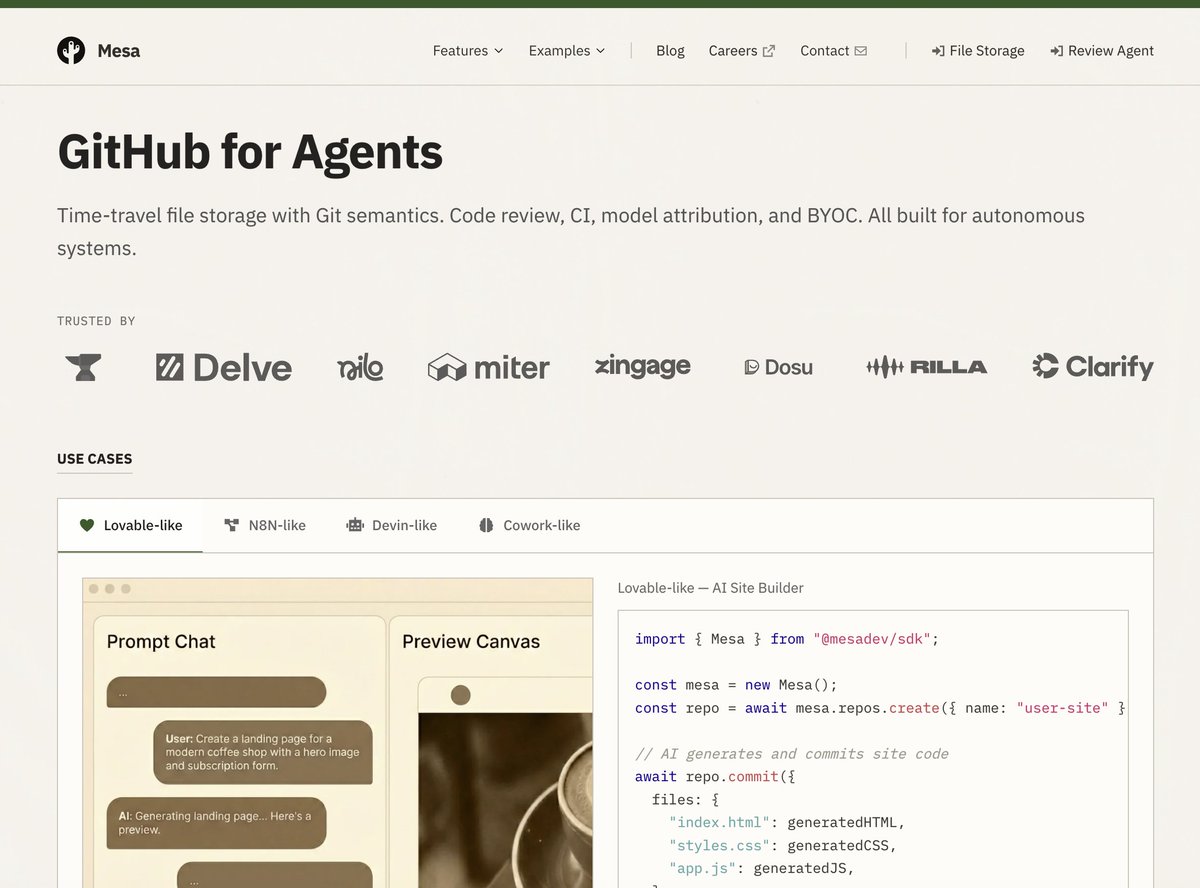Screen dimensions: 1200x888
Task: Expand the Examples dropdown menu
Action: [567, 51]
